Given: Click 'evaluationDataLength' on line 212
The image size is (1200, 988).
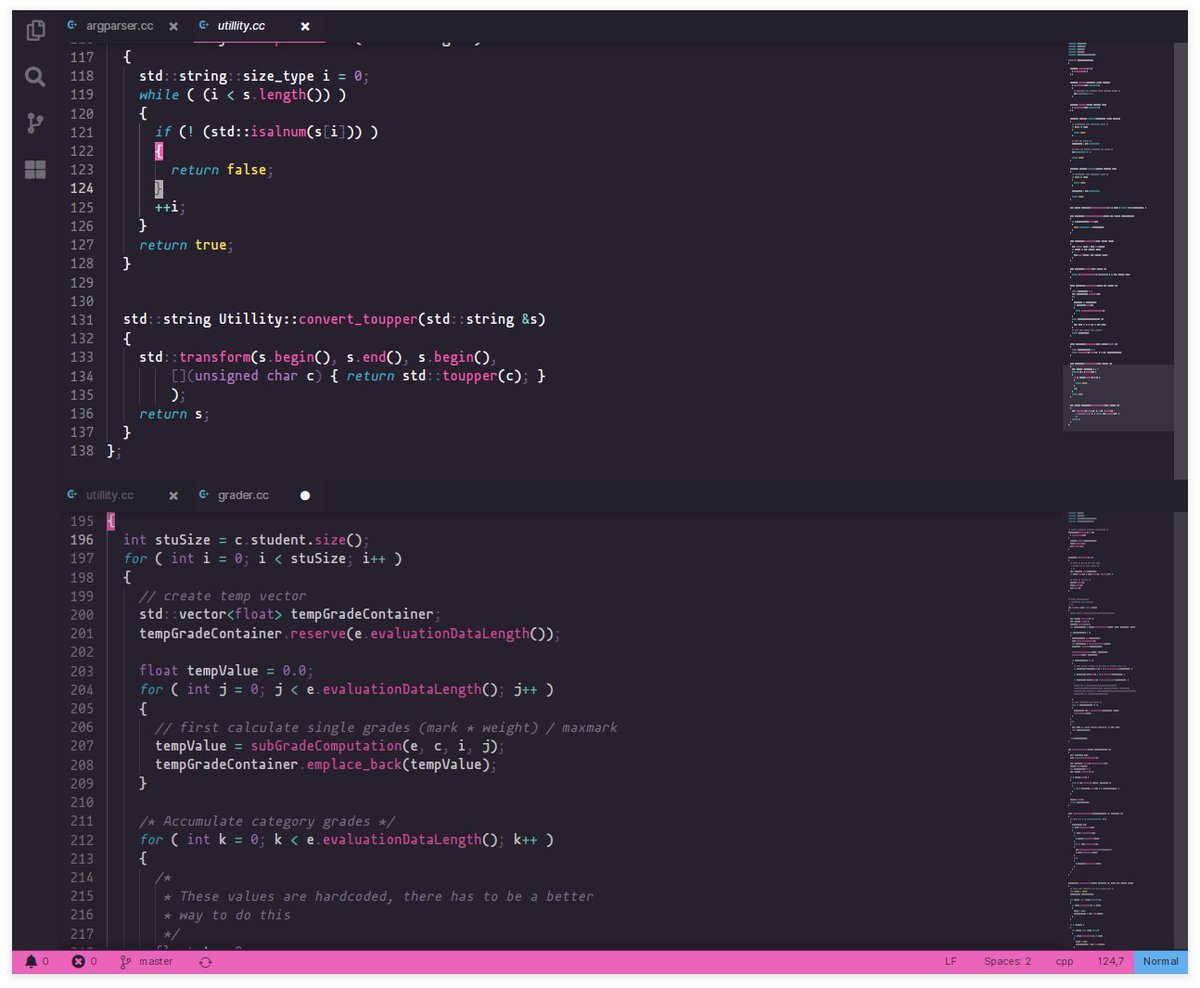Looking at the screenshot, I should tap(401, 840).
